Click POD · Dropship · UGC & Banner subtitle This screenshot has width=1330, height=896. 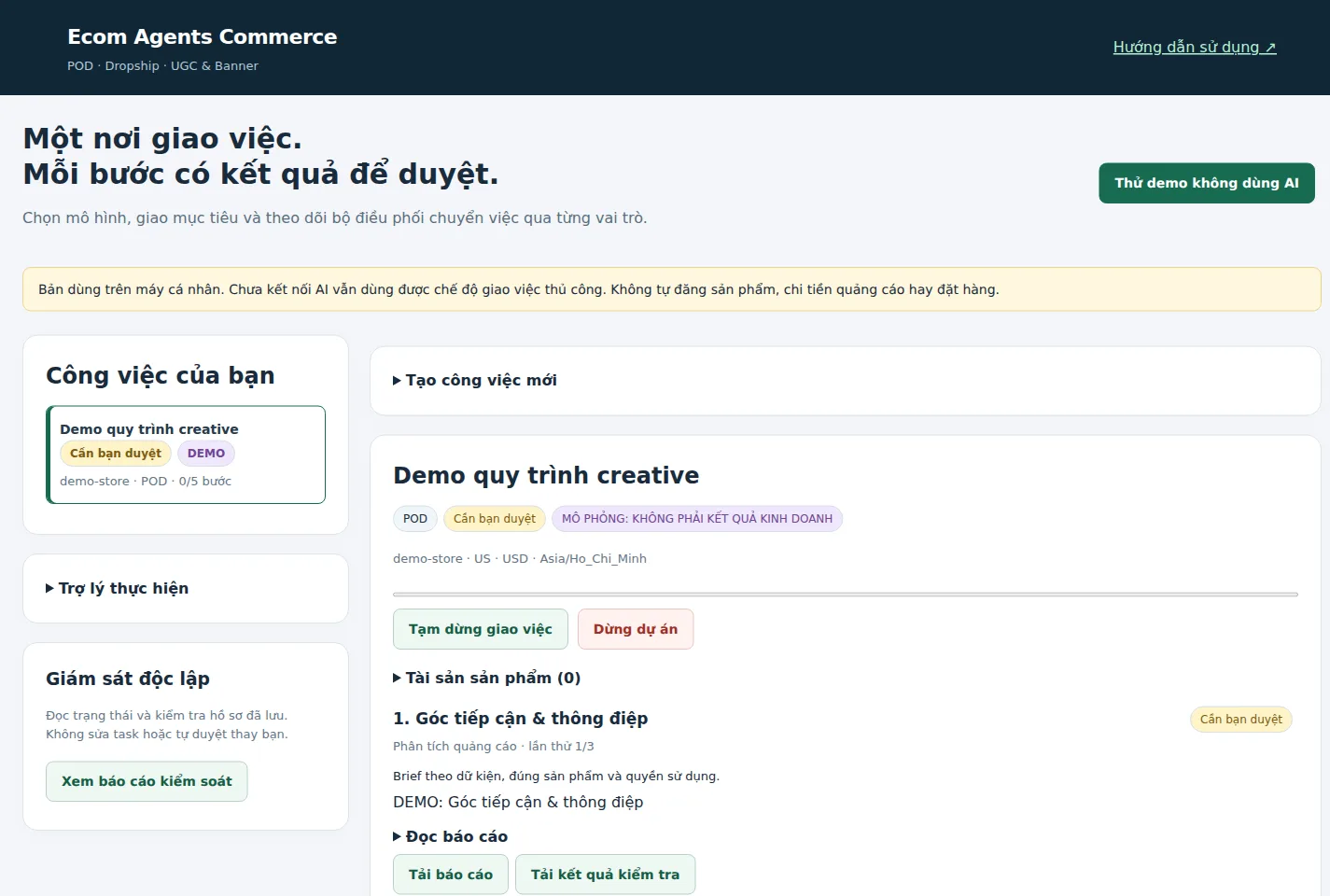162,66
